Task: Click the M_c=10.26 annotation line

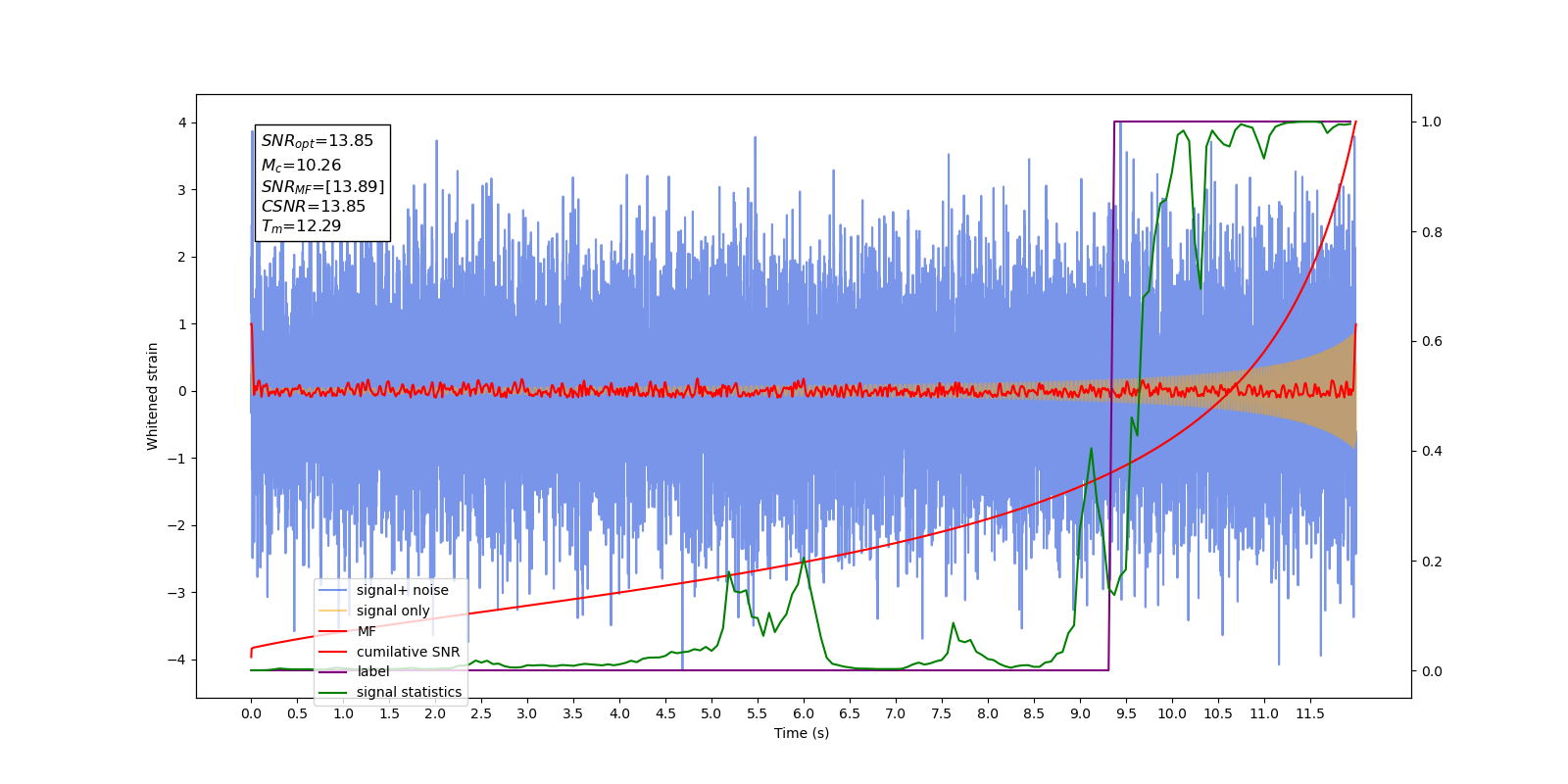Action: [x=301, y=166]
